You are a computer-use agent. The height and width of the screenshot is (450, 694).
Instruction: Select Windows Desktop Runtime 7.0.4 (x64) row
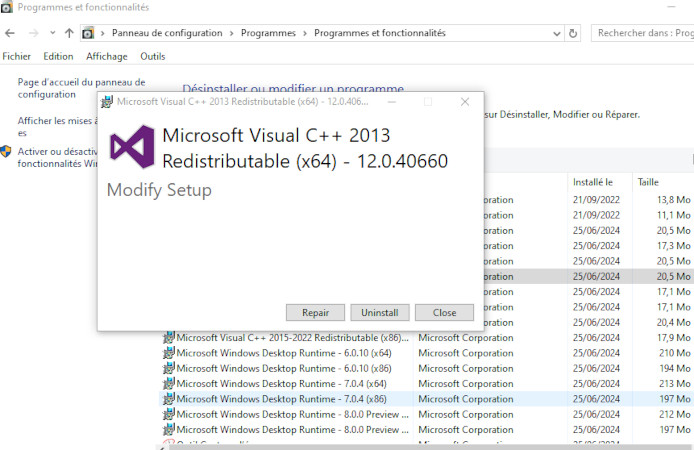click(x=426, y=384)
